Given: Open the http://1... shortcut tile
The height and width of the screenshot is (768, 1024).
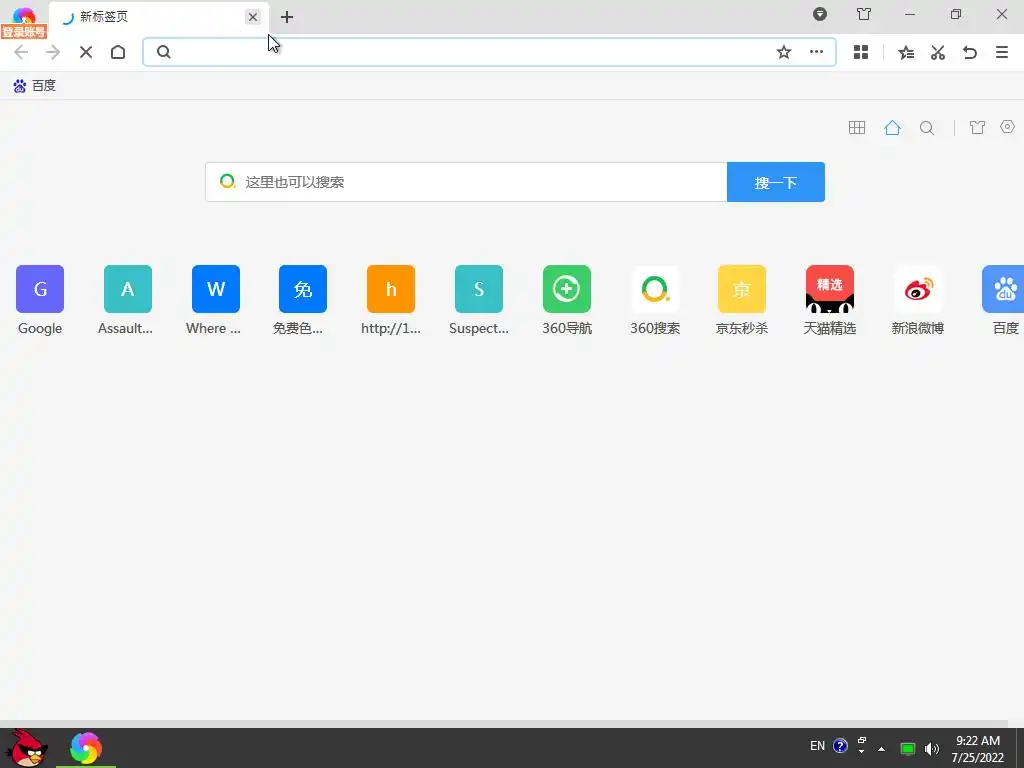Looking at the screenshot, I should 391,300.
